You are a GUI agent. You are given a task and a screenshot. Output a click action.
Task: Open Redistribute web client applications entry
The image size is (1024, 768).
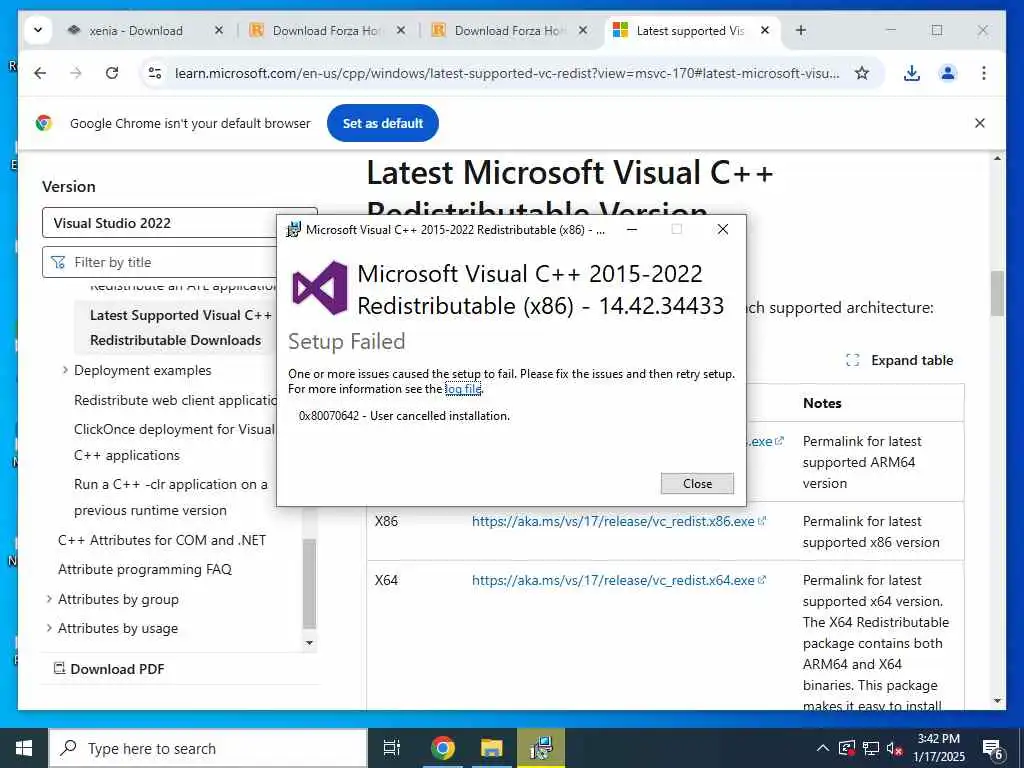click(175, 400)
